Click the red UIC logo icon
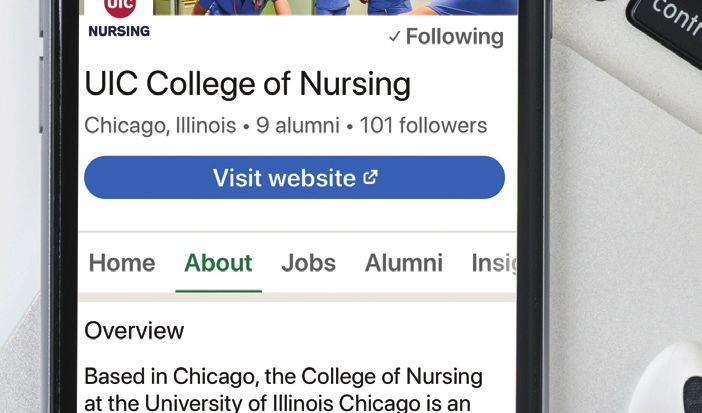 pos(119,7)
